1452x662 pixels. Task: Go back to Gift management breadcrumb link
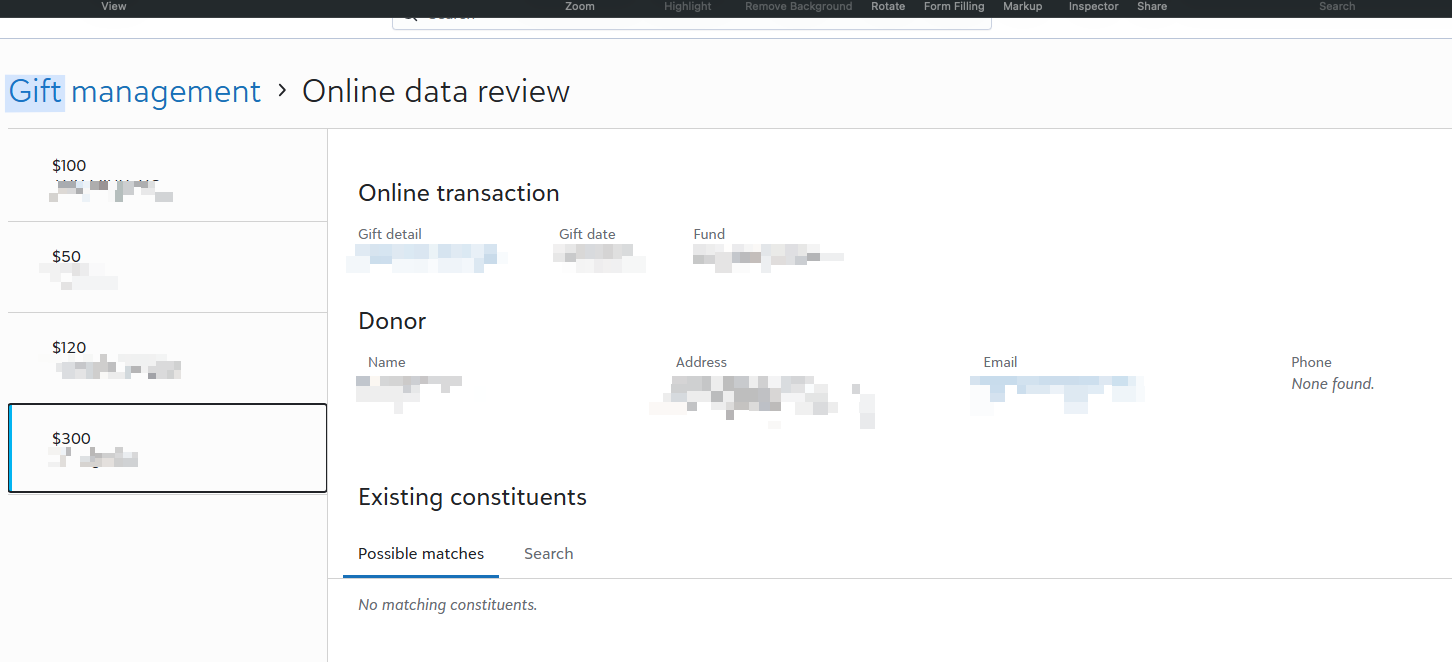tap(135, 91)
